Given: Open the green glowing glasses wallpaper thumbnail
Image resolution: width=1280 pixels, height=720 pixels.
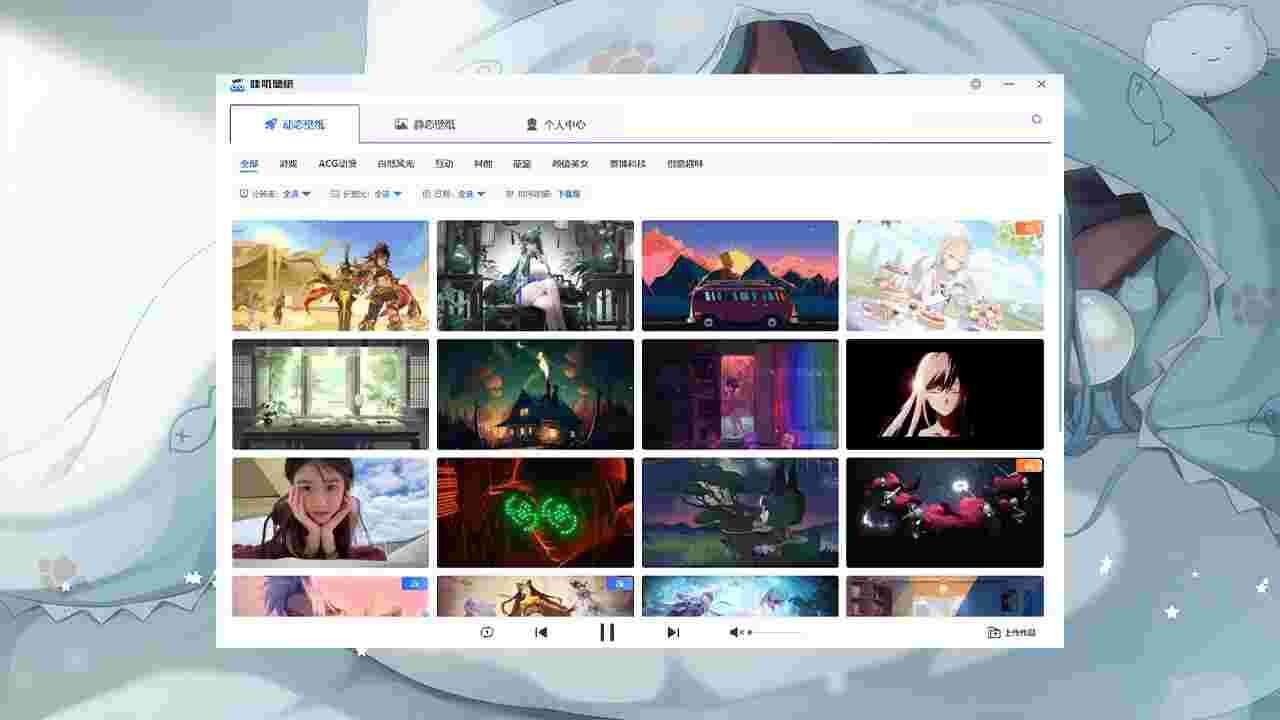Looking at the screenshot, I should coord(535,512).
